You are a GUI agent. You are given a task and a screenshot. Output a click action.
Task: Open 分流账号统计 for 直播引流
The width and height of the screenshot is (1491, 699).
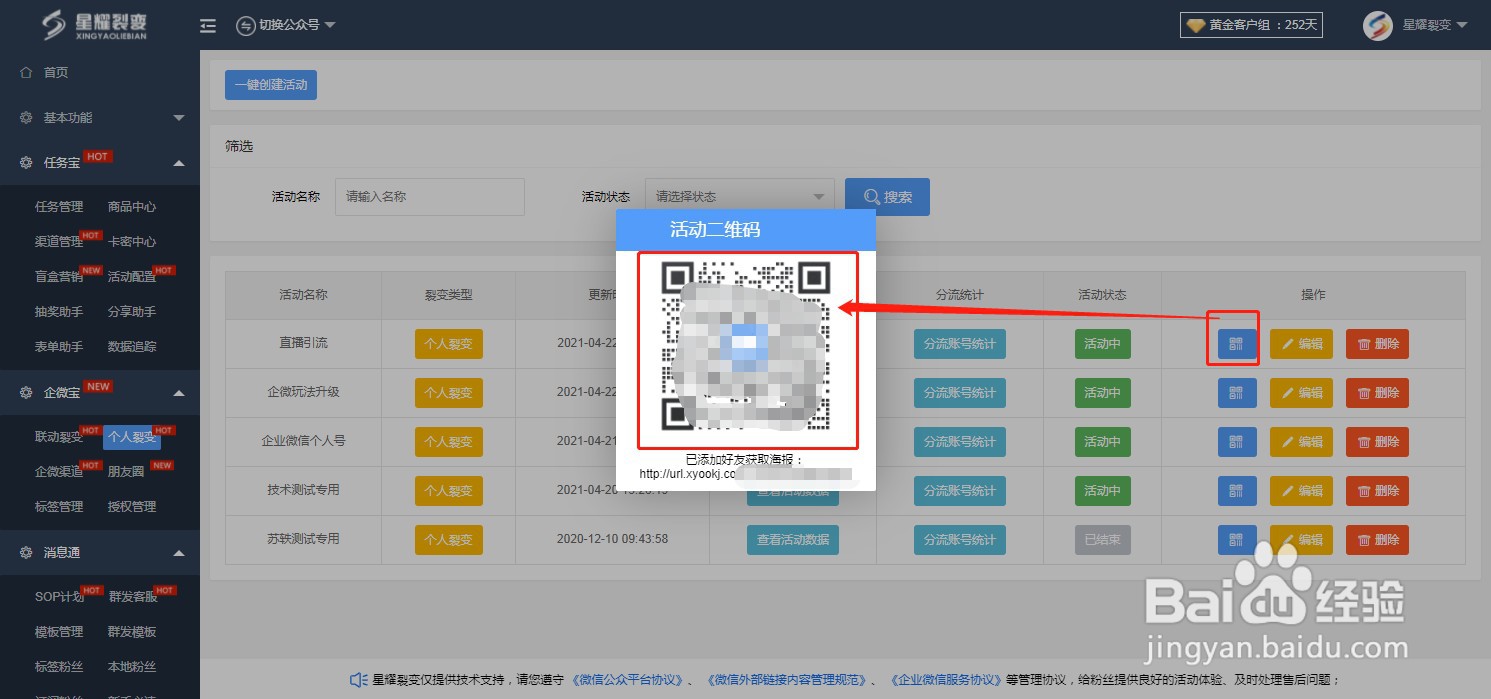pos(959,344)
